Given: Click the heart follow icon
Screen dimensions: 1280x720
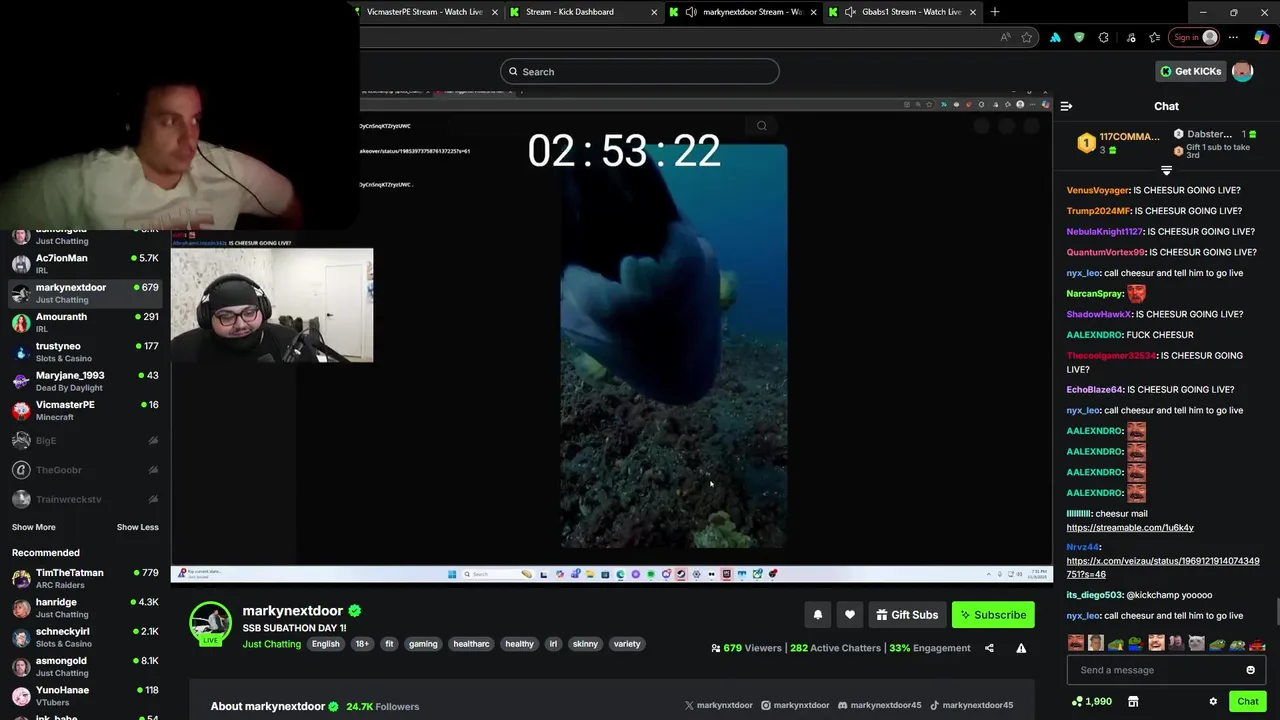Looking at the screenshot, I should coord(850,615).
